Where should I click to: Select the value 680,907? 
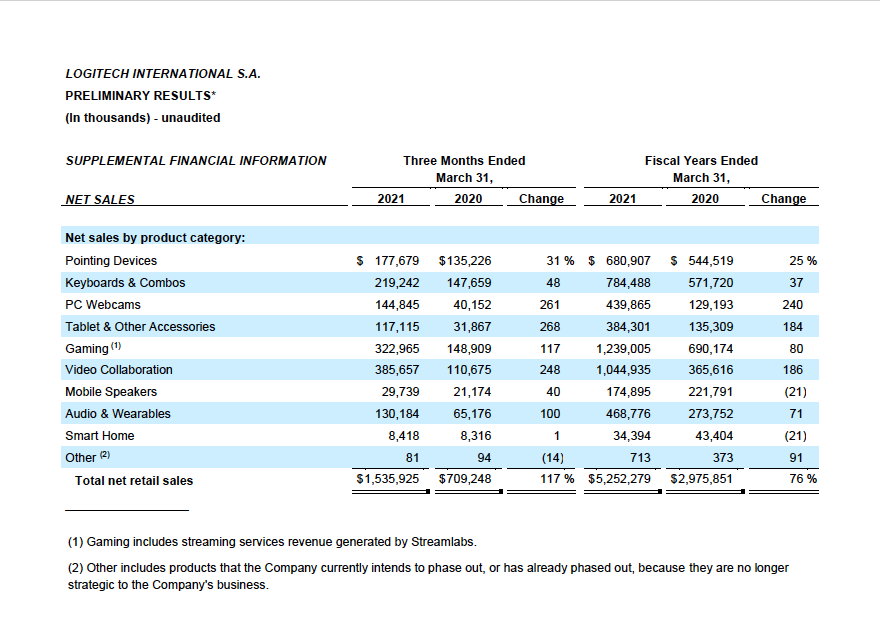click(x=628, y=261)
